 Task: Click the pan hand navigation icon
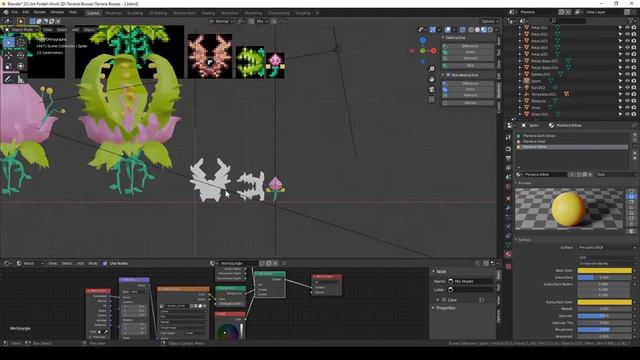point(431,79)
